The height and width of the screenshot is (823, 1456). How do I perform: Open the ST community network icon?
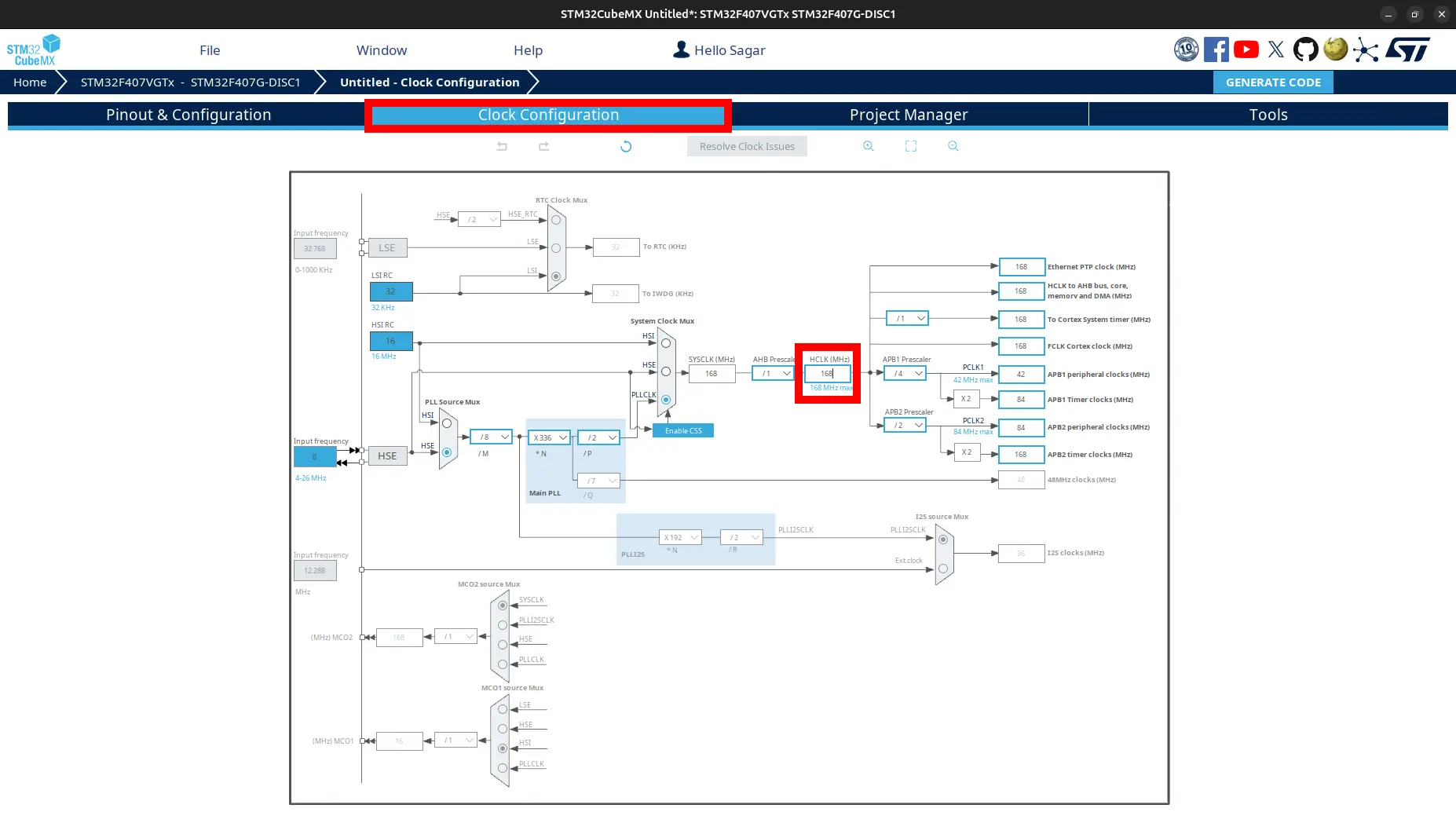click(1366, 50)
